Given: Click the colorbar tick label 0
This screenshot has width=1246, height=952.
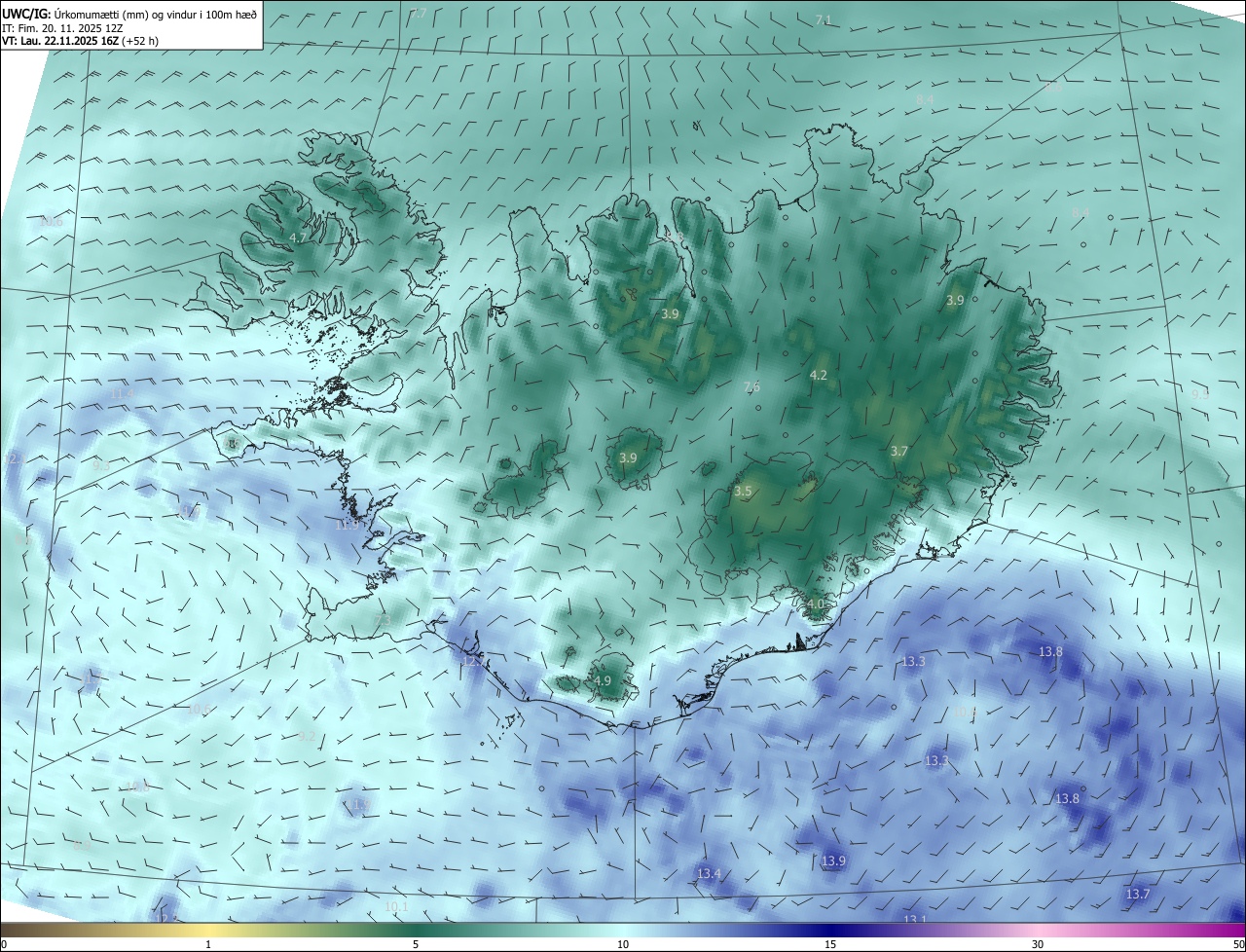Looking at the screenshot, I should (4, 944).
